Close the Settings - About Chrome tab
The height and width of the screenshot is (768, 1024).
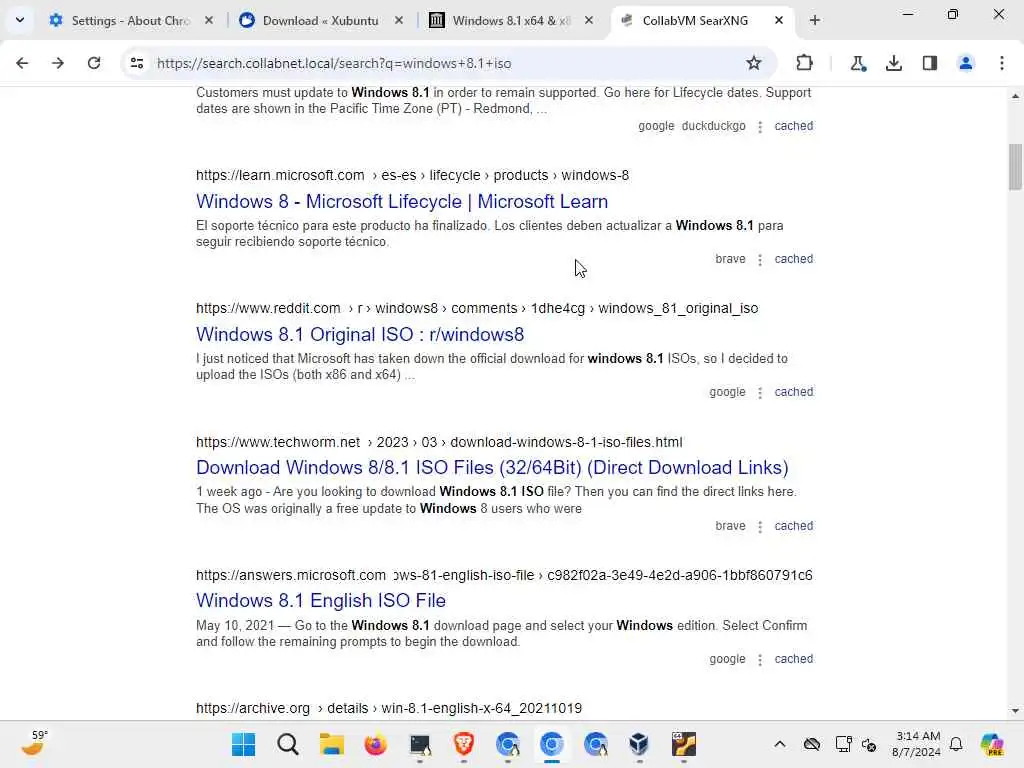(208, 21)
